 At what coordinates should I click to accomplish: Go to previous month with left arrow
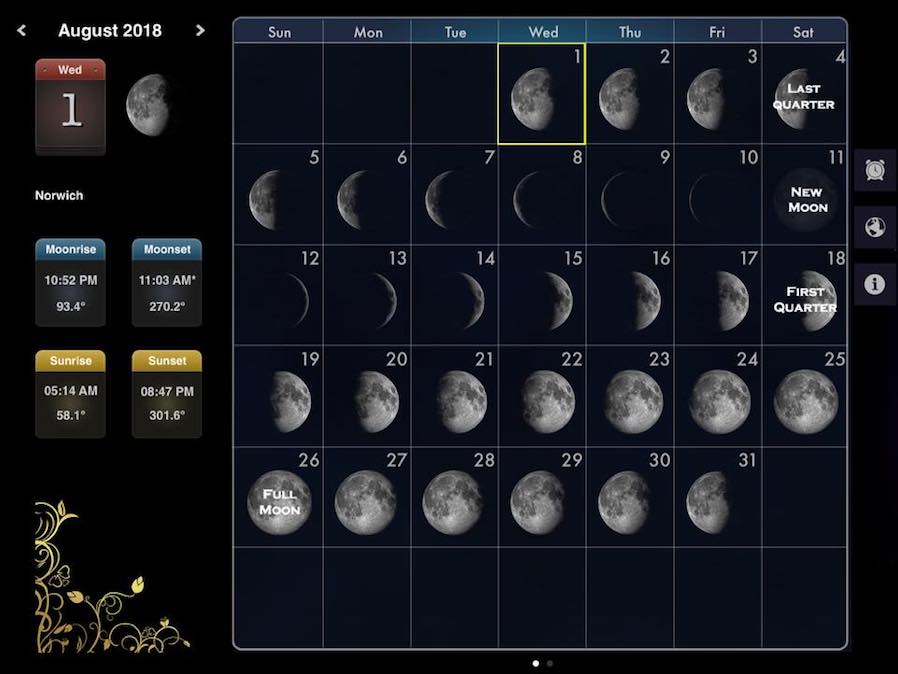pos(22,30)
